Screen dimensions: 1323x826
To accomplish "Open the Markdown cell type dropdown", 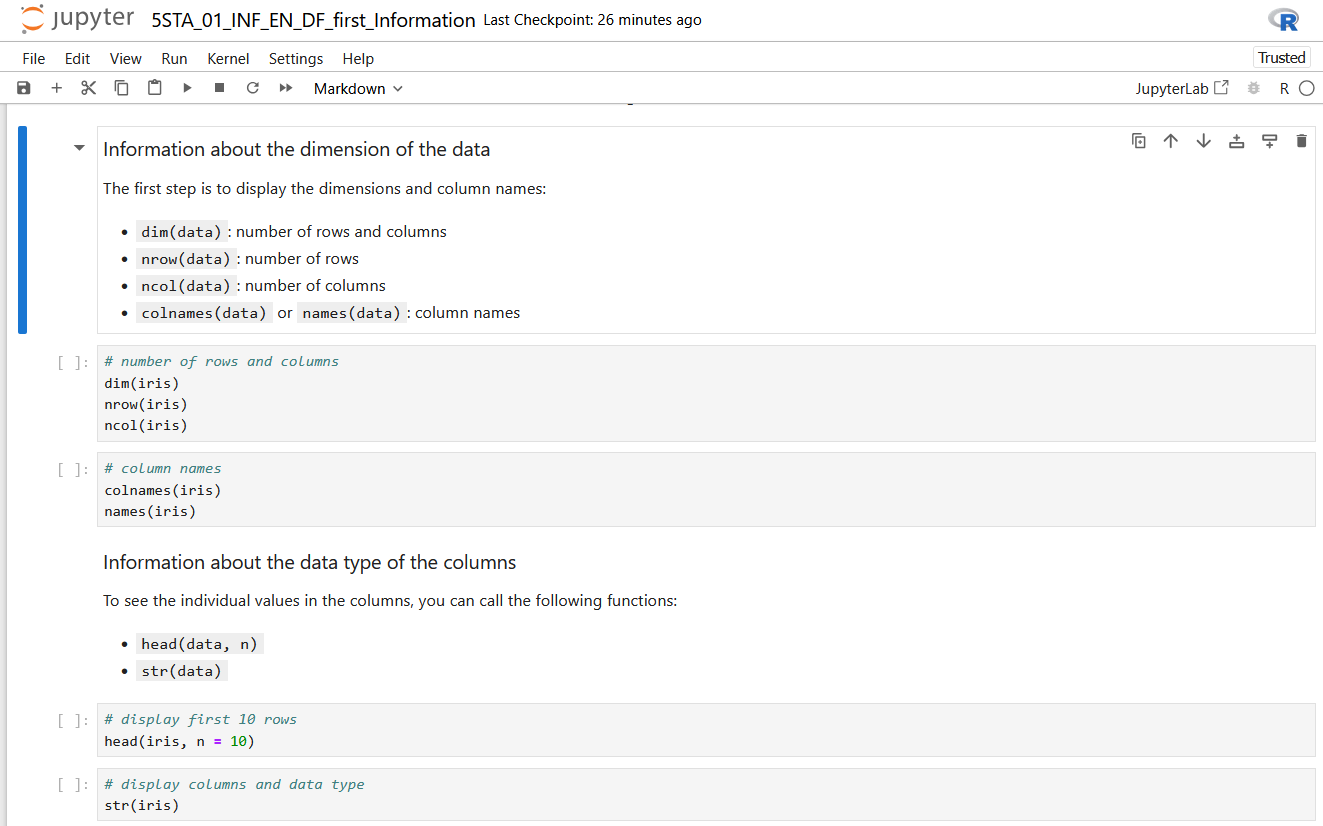I will 358,88.
